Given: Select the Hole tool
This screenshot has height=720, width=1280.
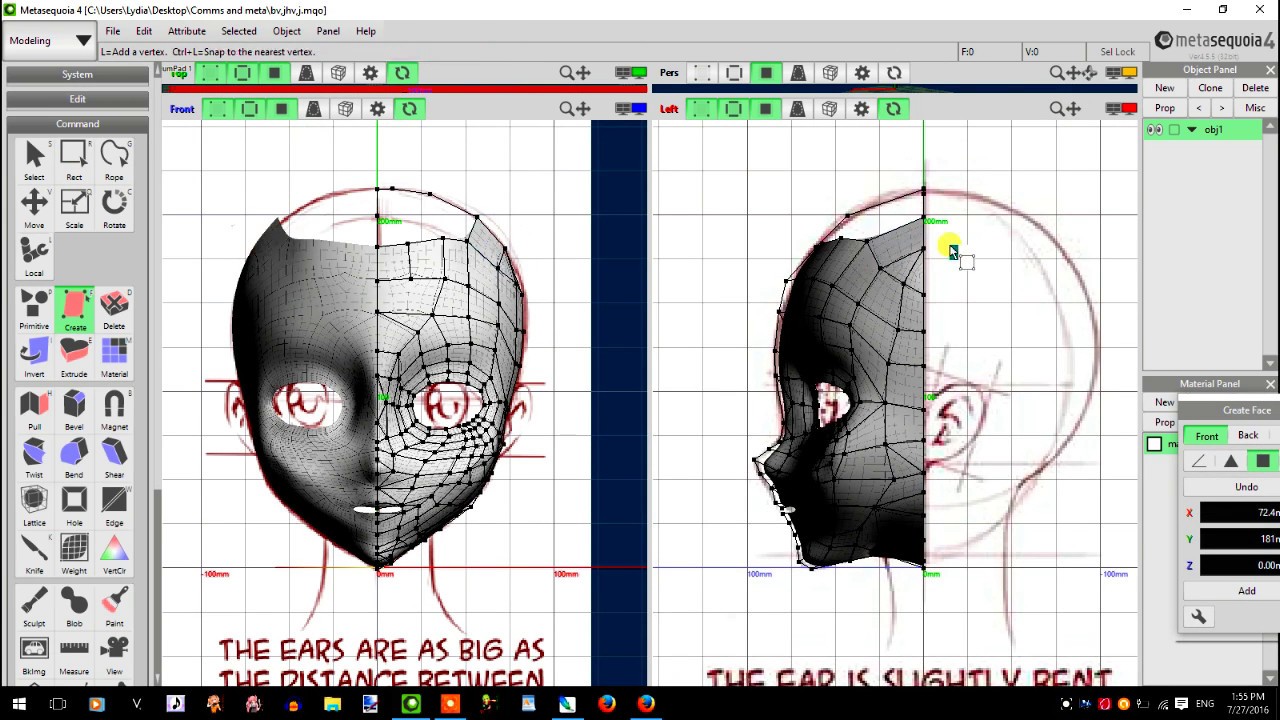Looking at the screenshot, I should coord(74,506).
